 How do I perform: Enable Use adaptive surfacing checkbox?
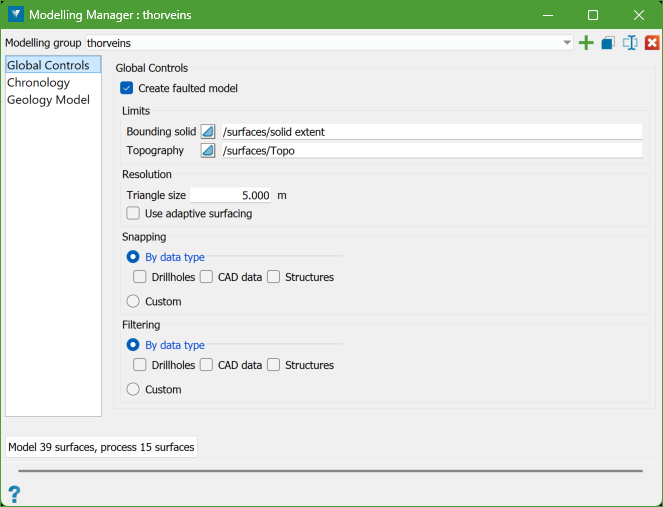133,213
